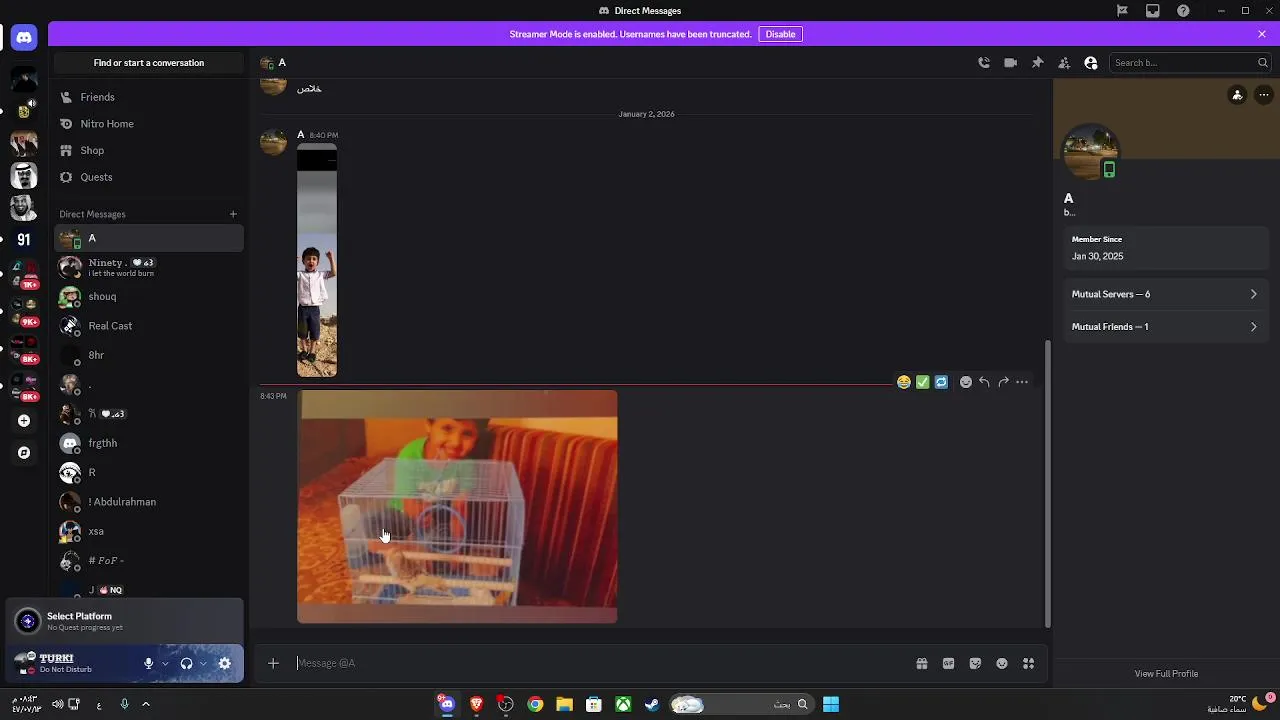Open Brave browser from taskbar

[477, 704]
